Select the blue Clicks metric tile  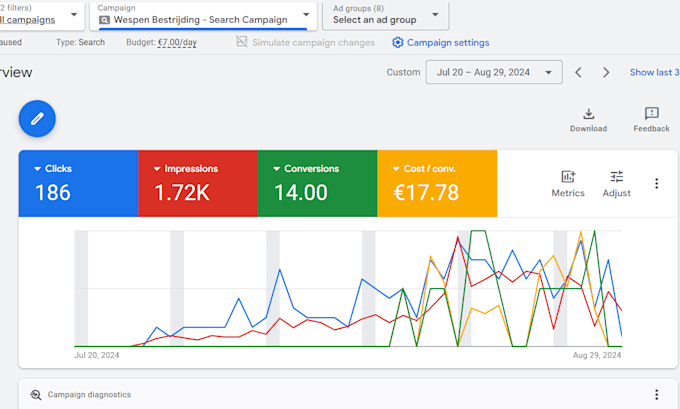(78, 183)
